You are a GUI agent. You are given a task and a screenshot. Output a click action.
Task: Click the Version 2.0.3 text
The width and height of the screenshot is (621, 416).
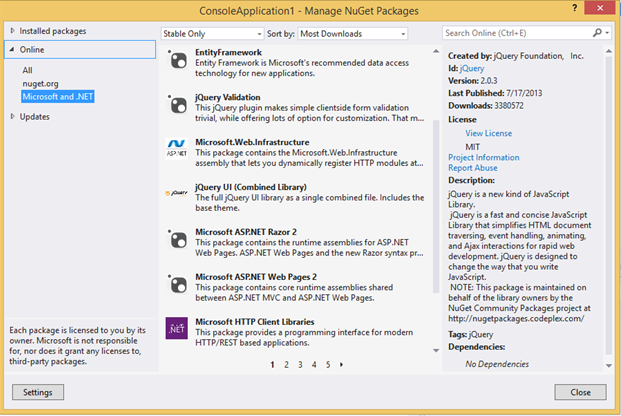click(472, 81)
